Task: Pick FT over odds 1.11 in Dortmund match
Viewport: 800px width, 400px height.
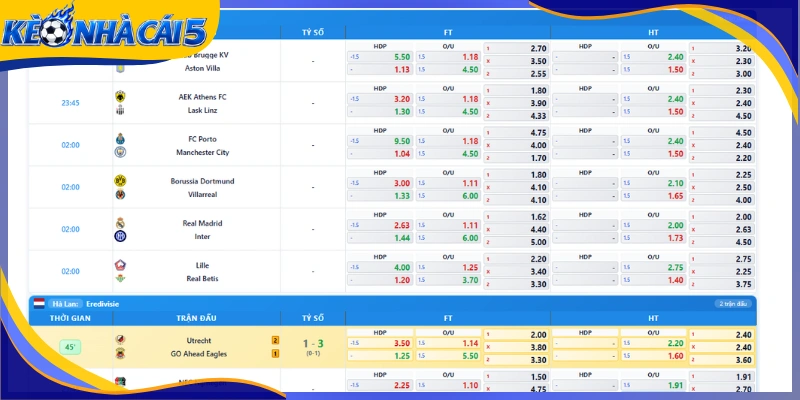Action: pyautogui.click(x=448, y=183)
